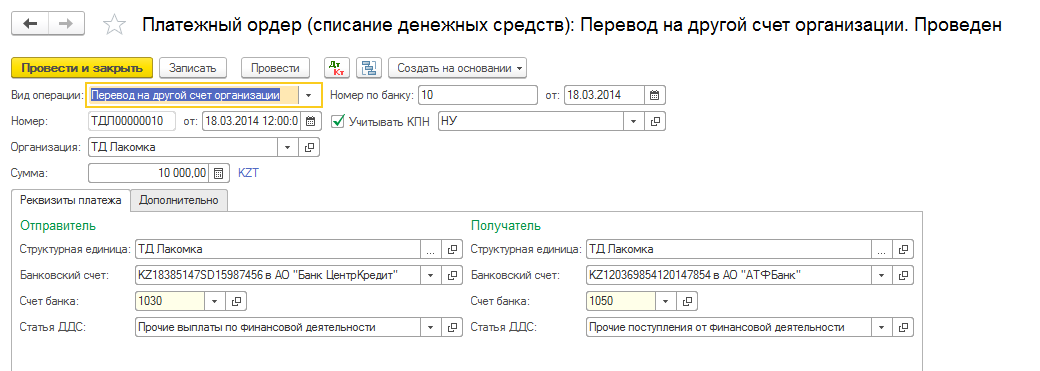Click the Записать button
Image resolution: width=1040 pixels, height=371 pixels.
click(193, 68)
